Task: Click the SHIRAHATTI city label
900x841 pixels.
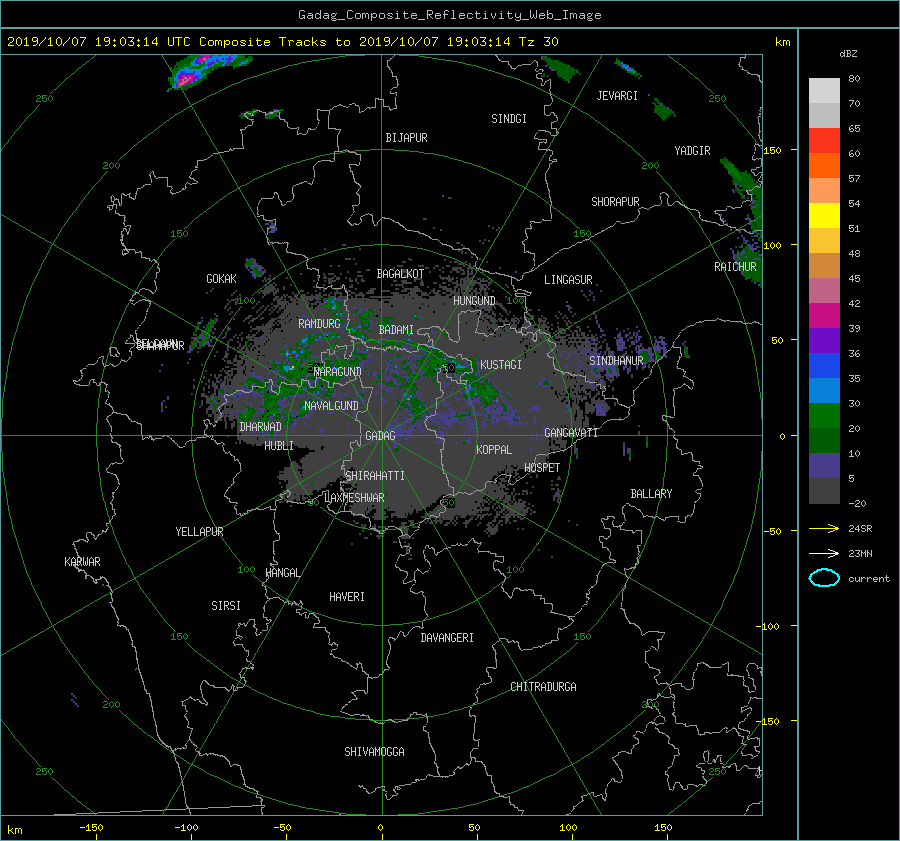Action: pos(375,475)
